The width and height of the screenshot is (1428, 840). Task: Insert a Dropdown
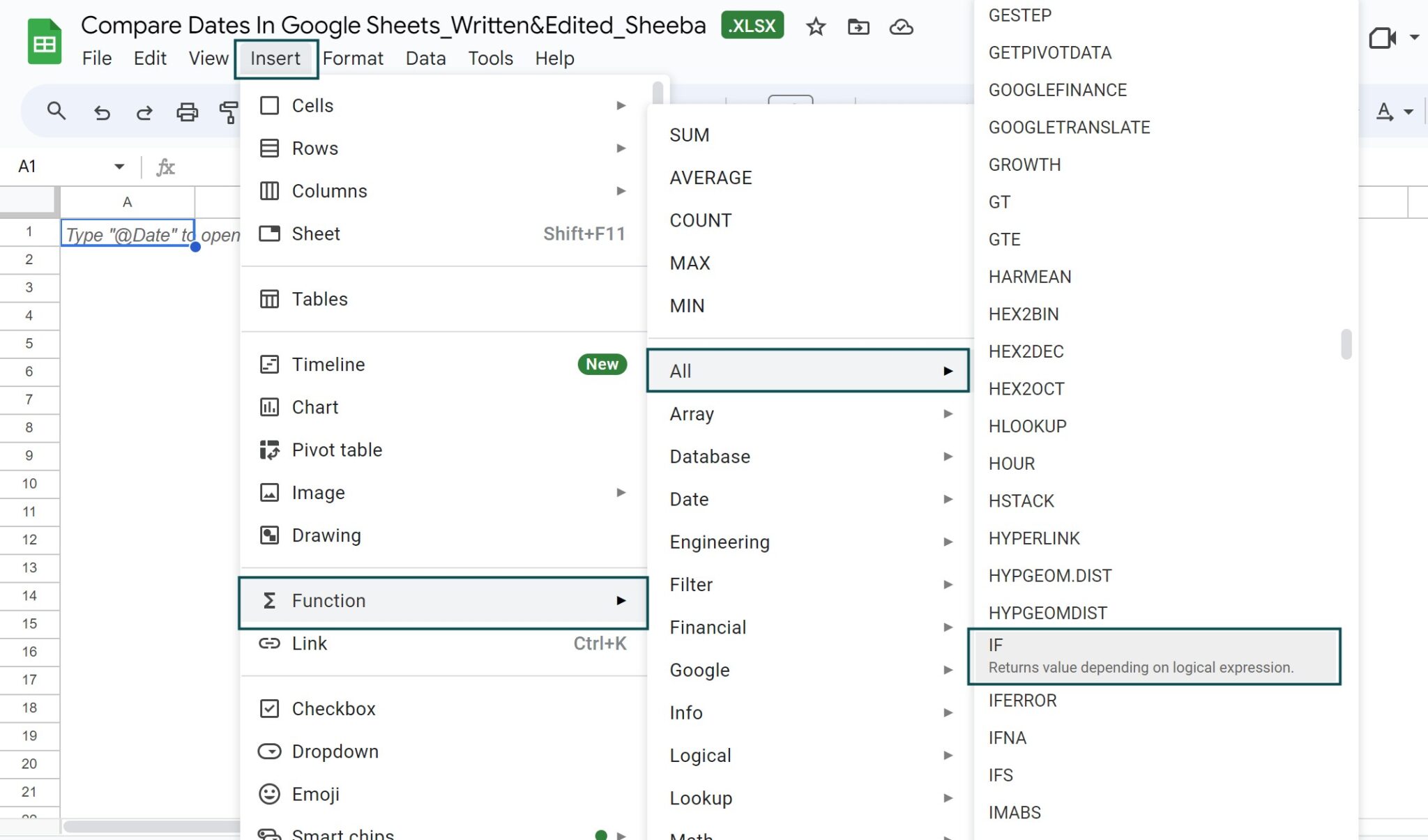pos(443,751)
